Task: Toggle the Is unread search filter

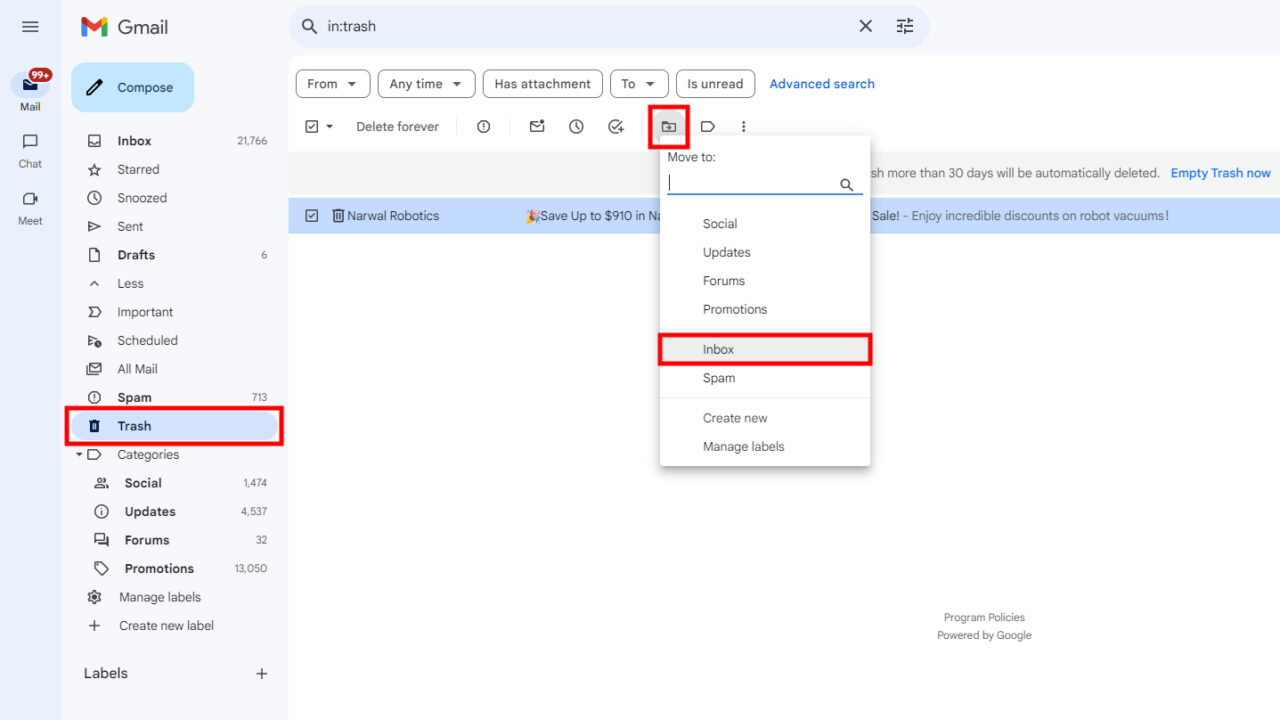Action: point(715,83)
